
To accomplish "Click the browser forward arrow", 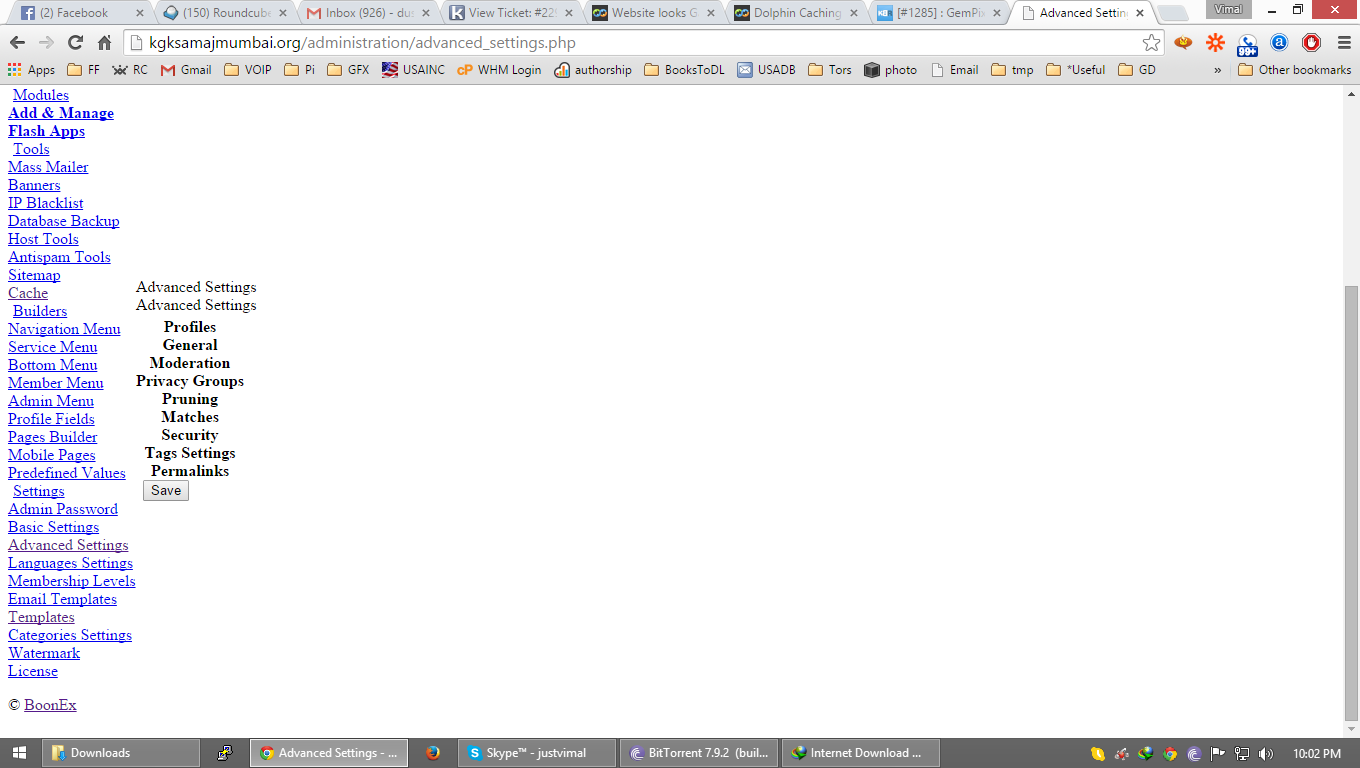I will click(x=46, y=43).
